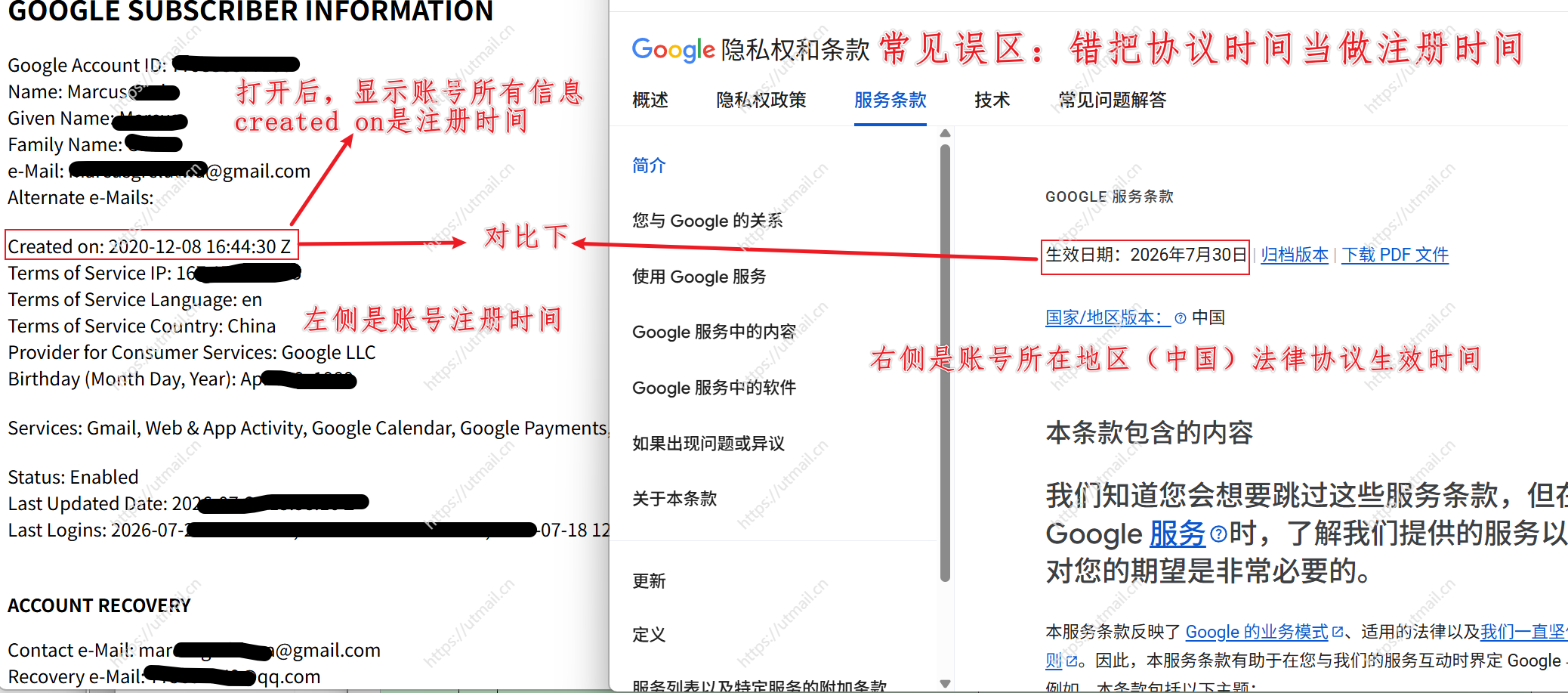Click the Terms of Service IP: line
The width and height of the screenshot is (1568, 693).
154,274
